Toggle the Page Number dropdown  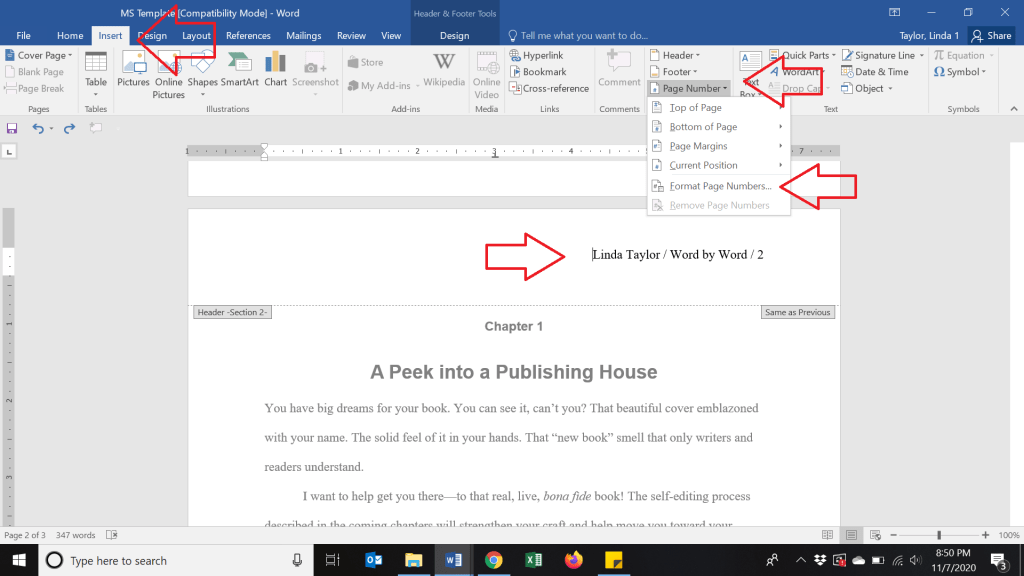690,88
